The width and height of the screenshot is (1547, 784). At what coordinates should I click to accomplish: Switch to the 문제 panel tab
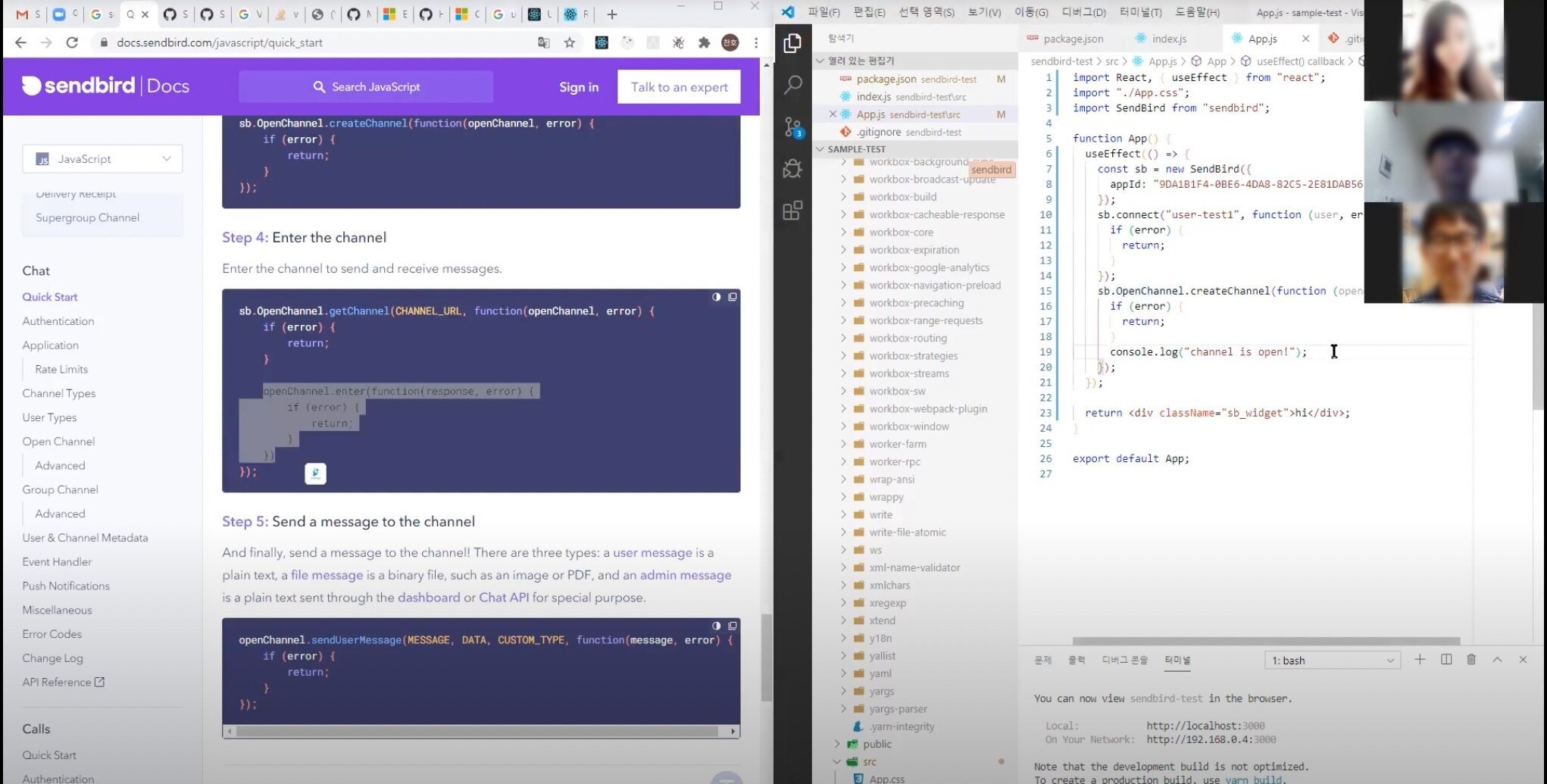click(x=1043, y=660)
